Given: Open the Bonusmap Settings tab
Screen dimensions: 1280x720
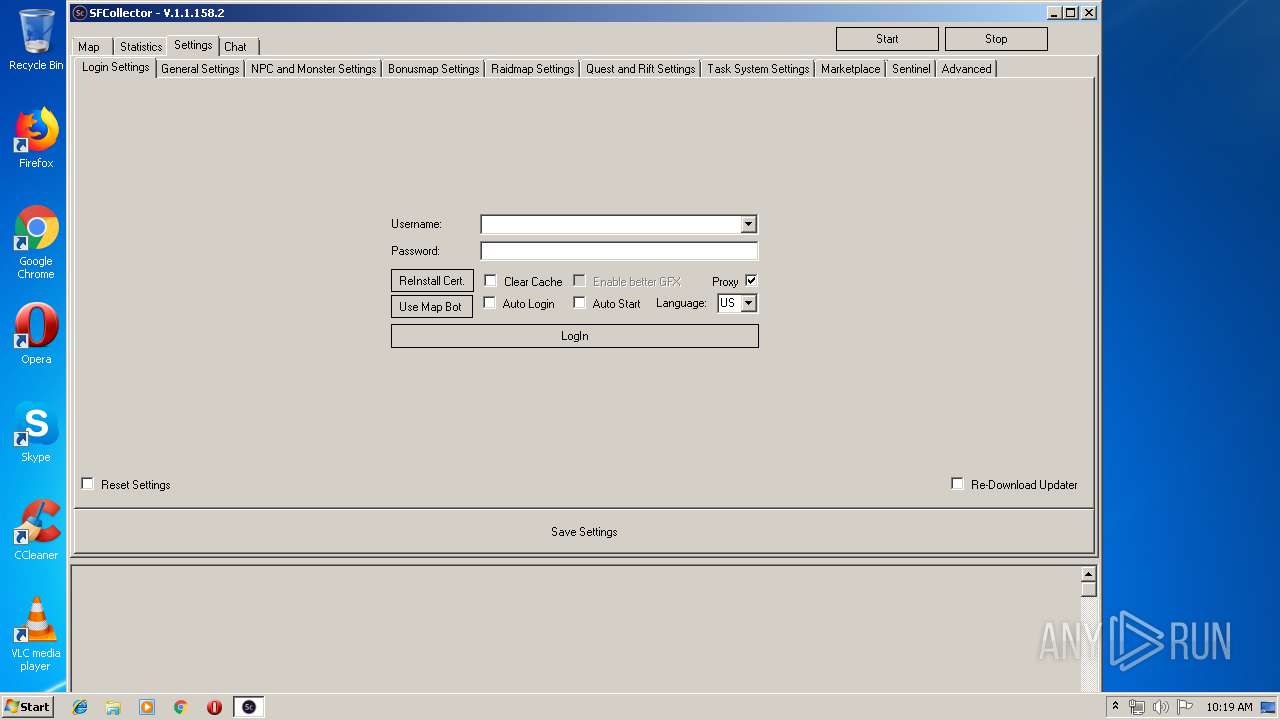Looking at the screenshot, I should 434,69.
